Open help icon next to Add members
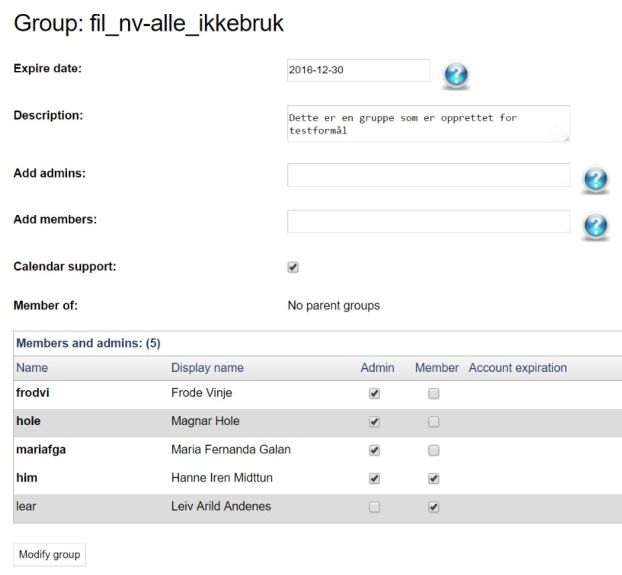The height and width of the screenshot is (575, 622). 595,226
